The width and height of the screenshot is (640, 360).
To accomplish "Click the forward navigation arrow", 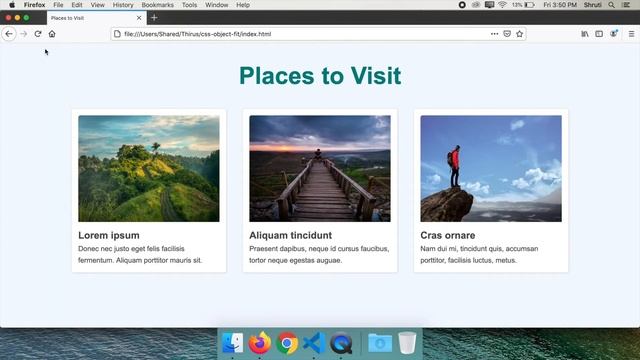I will click(24, 34).
